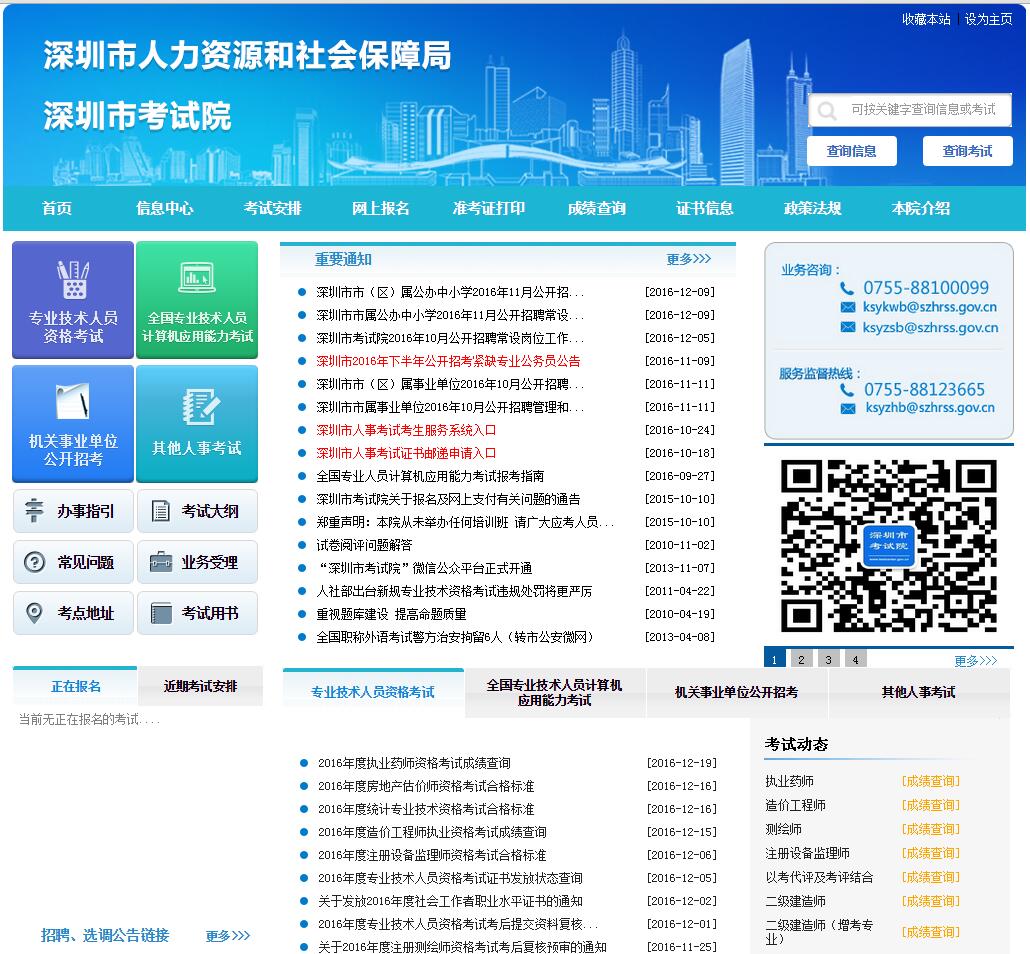
Task: Open 深圳市2016年下半年公开招考紧缺专业公务员公告 notice
Action: click(448, 361)
